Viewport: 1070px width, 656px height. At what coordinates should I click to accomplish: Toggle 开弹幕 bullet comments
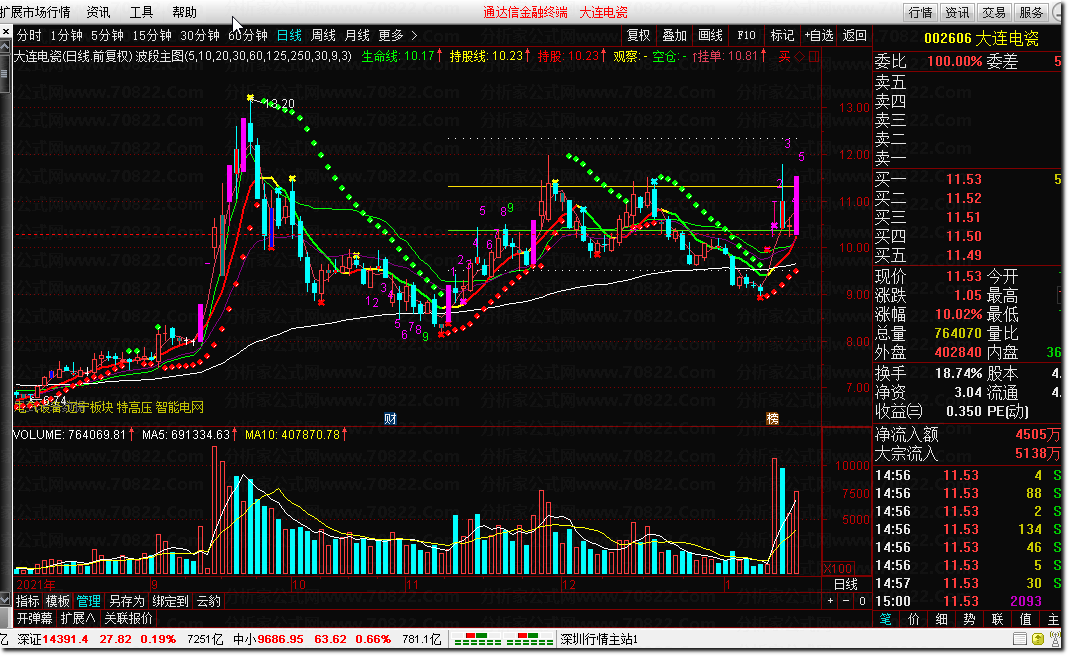pyautogui.click(x=35, y=618)
